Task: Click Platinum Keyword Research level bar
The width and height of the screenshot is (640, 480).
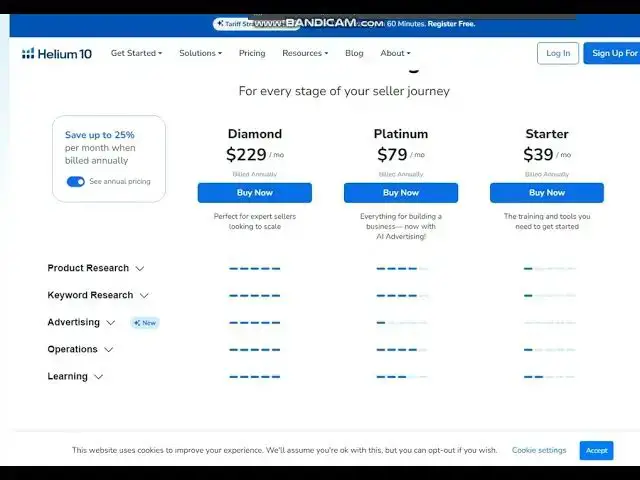Action: (x=402, y=296)
